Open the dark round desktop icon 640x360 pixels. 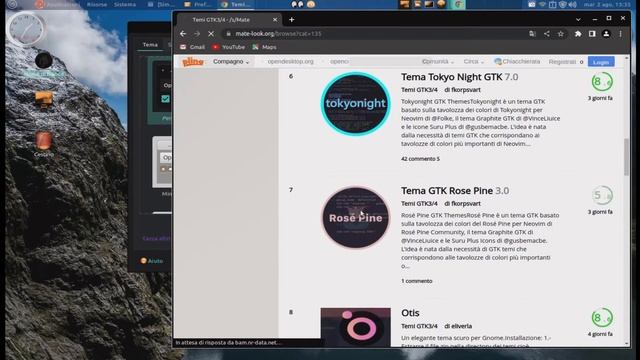[43, 61]
